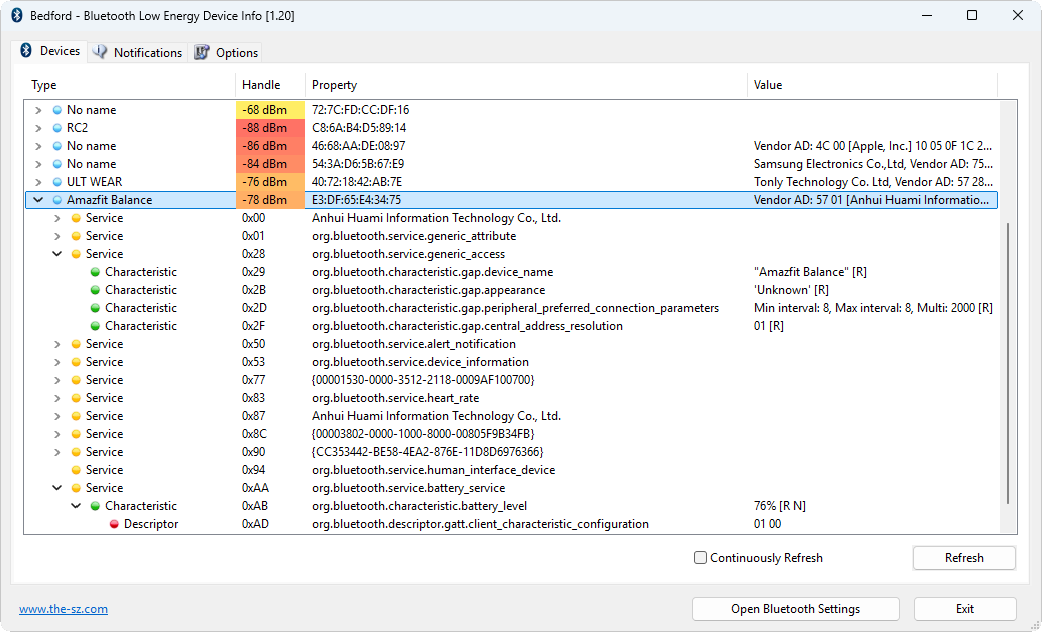Viewport: 1042px width, 632px height.
Task: Collapse the Amazfit Balance device node
Action: (38, 200)
